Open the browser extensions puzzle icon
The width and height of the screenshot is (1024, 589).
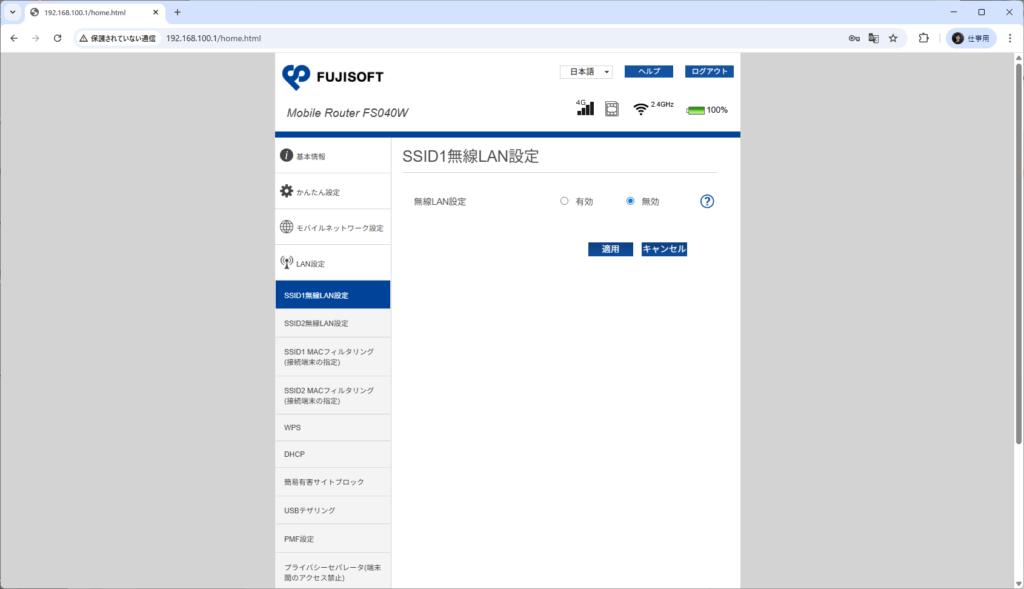tap(923, 38)
